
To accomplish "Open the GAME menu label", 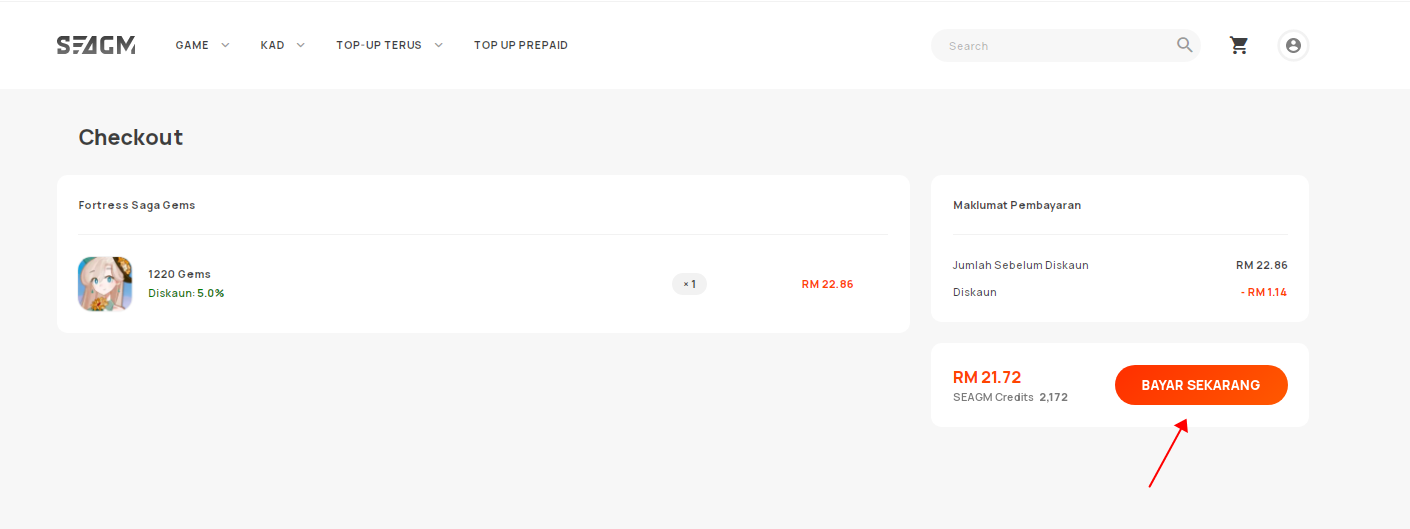I will point(192,45).
